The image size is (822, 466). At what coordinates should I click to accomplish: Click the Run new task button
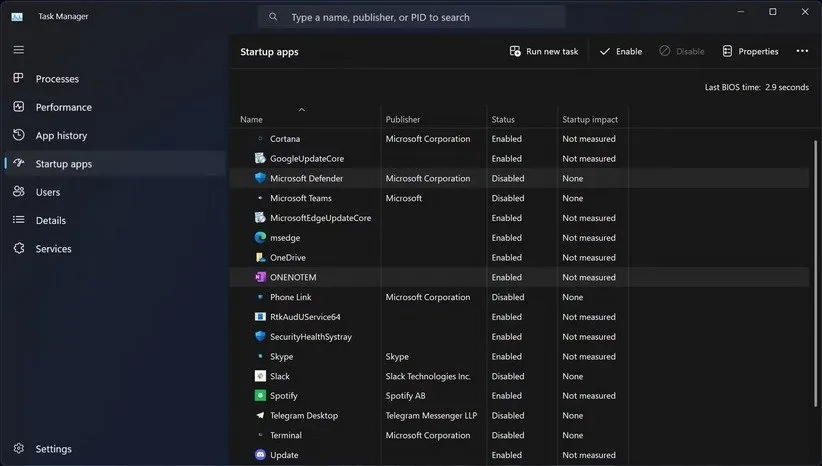pos(543,51)
